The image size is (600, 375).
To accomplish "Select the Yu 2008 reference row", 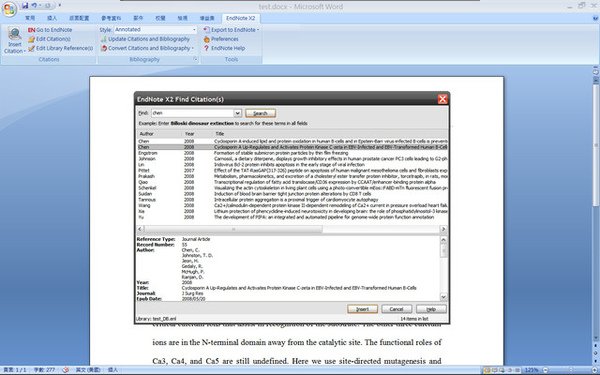I will click(293, 217).
